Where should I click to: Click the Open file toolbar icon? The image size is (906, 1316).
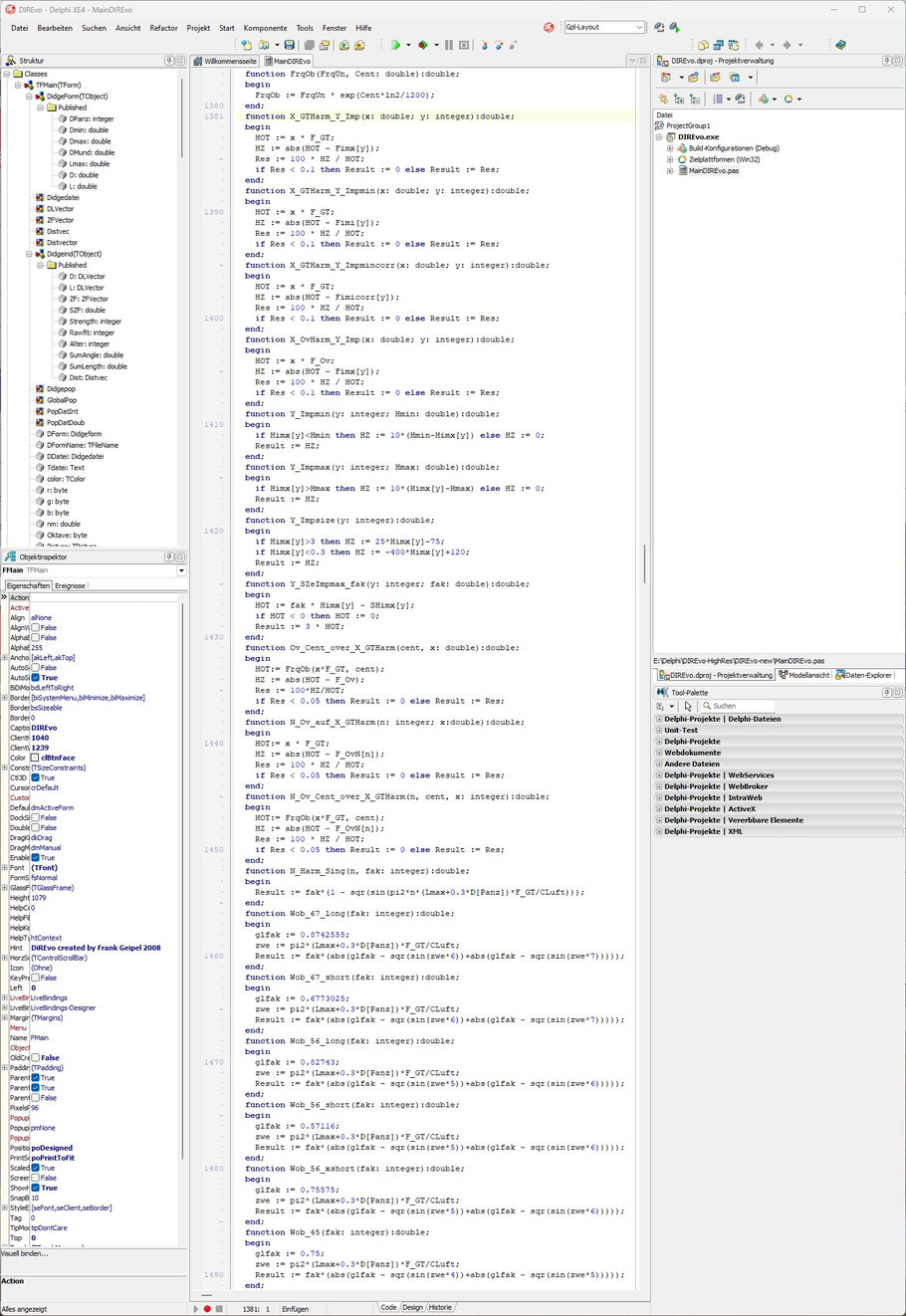(x=264, y=45)
